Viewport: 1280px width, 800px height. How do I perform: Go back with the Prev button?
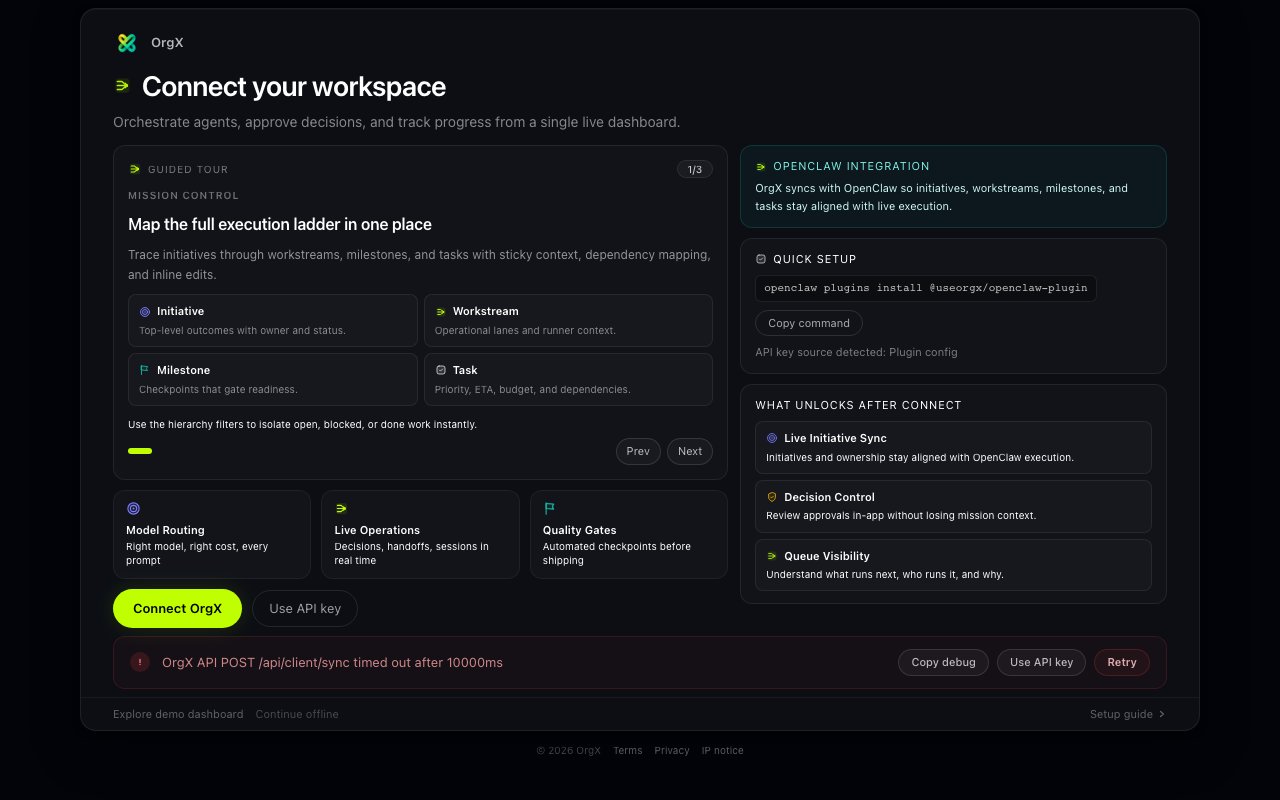[x=638, y=451]
